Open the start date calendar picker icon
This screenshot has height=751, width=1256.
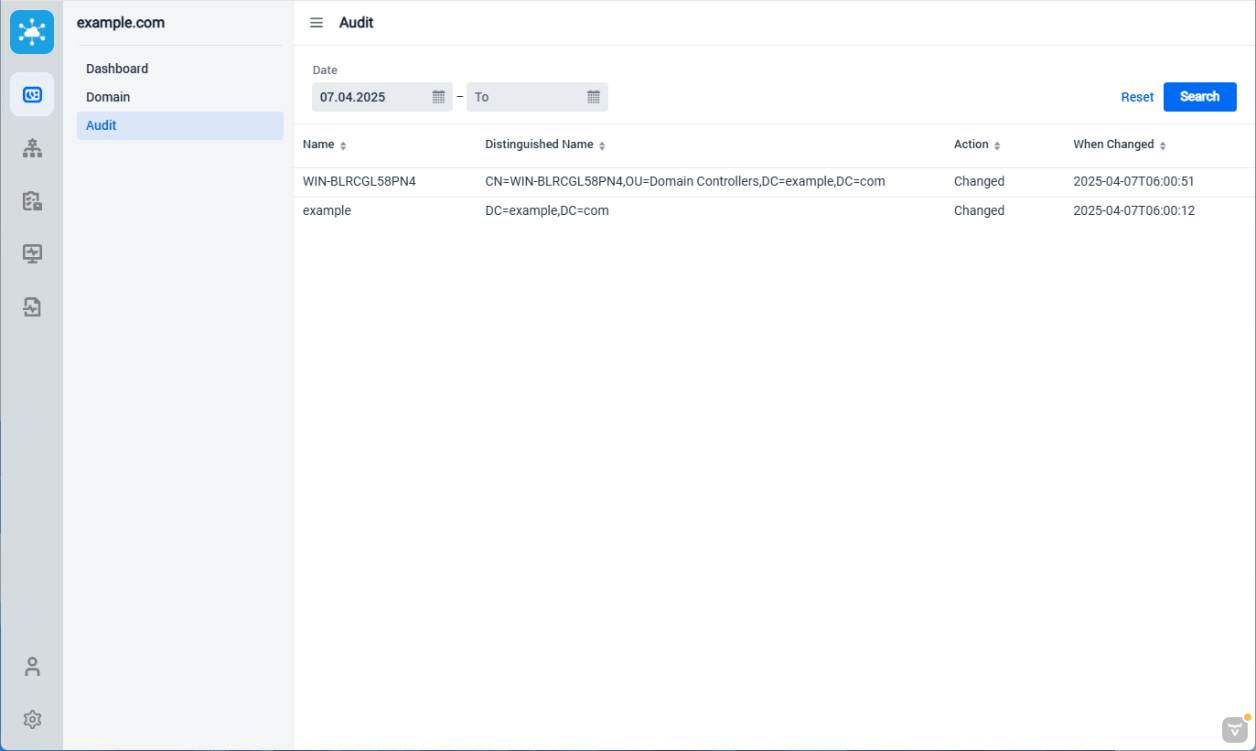[438, 97]
